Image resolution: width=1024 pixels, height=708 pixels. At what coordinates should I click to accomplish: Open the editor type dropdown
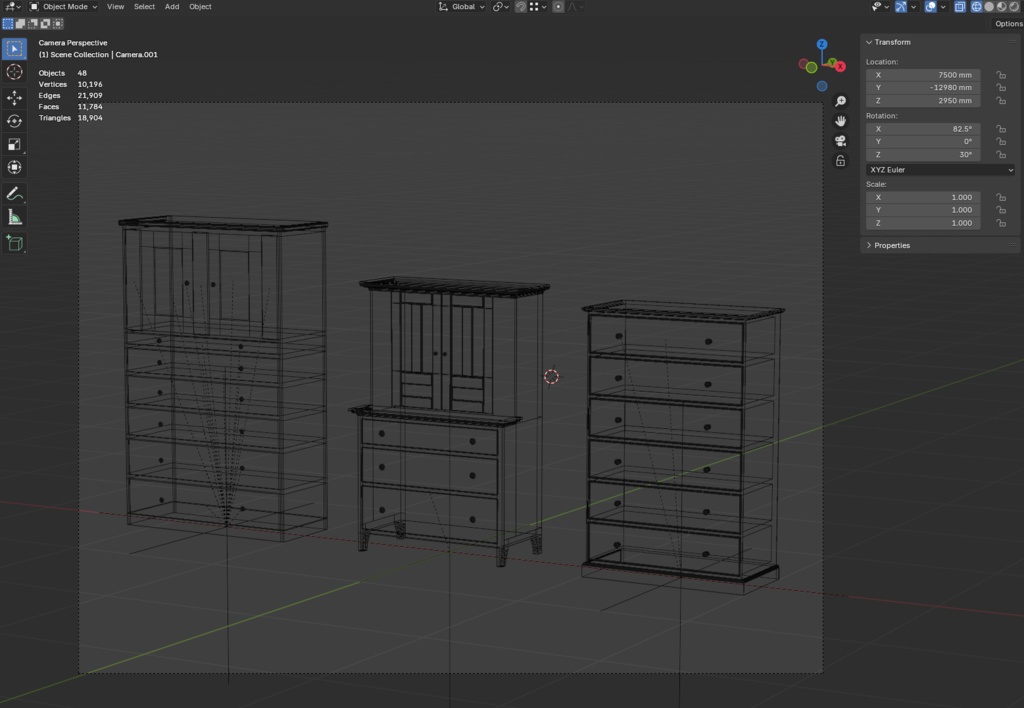(12, 7)
